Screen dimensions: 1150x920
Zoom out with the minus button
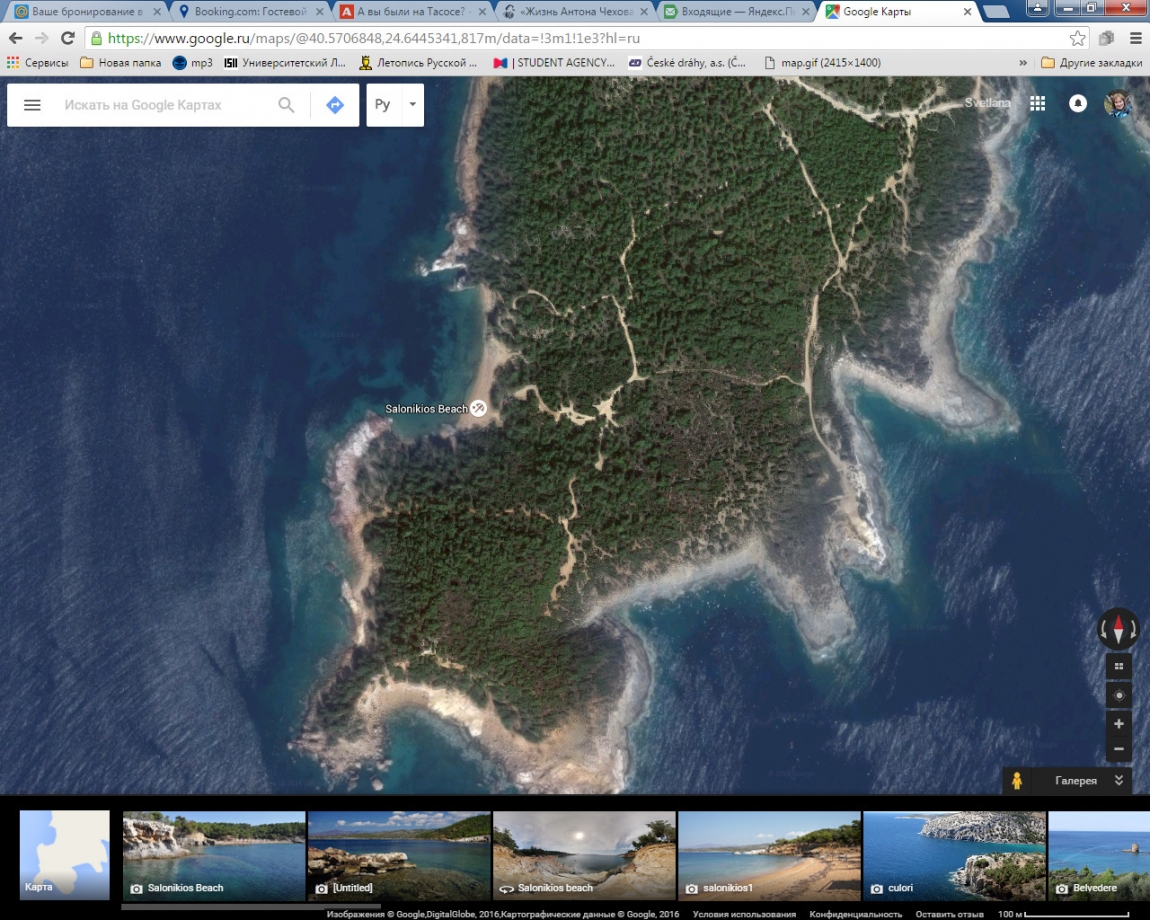point(1118,749)
